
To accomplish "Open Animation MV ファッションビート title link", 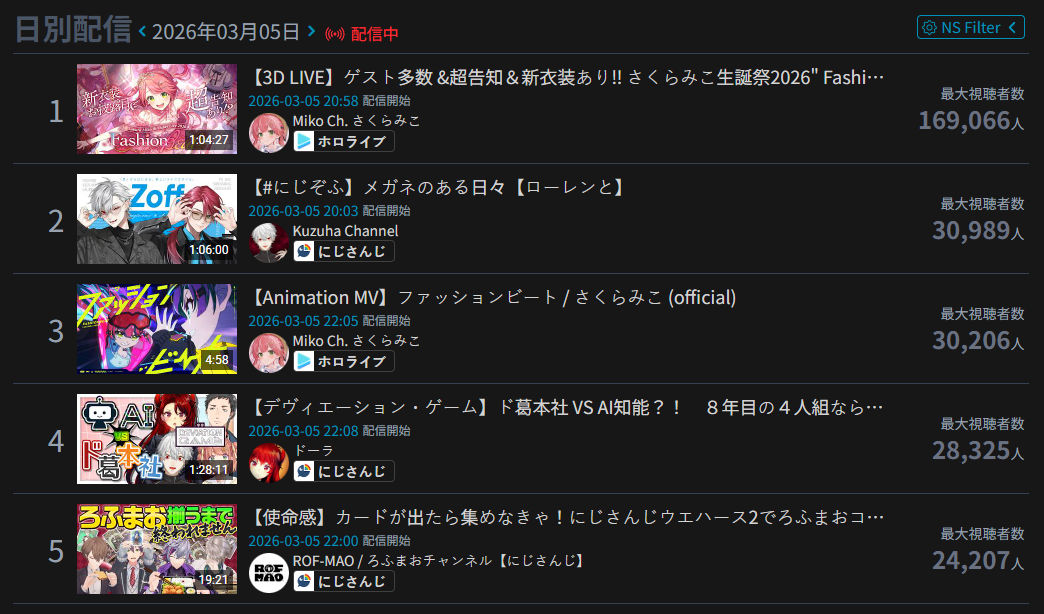I will [493, 298].
